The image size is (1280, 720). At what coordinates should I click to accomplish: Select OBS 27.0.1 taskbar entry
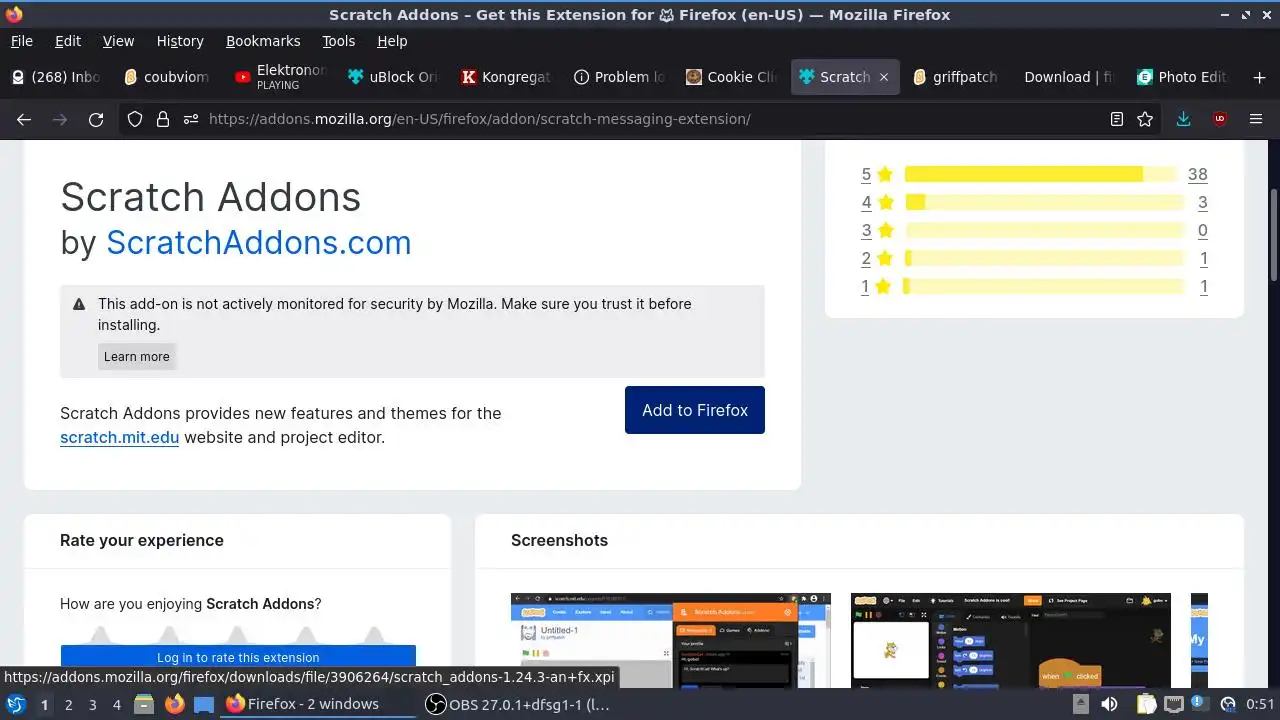[x=517, y=704]
